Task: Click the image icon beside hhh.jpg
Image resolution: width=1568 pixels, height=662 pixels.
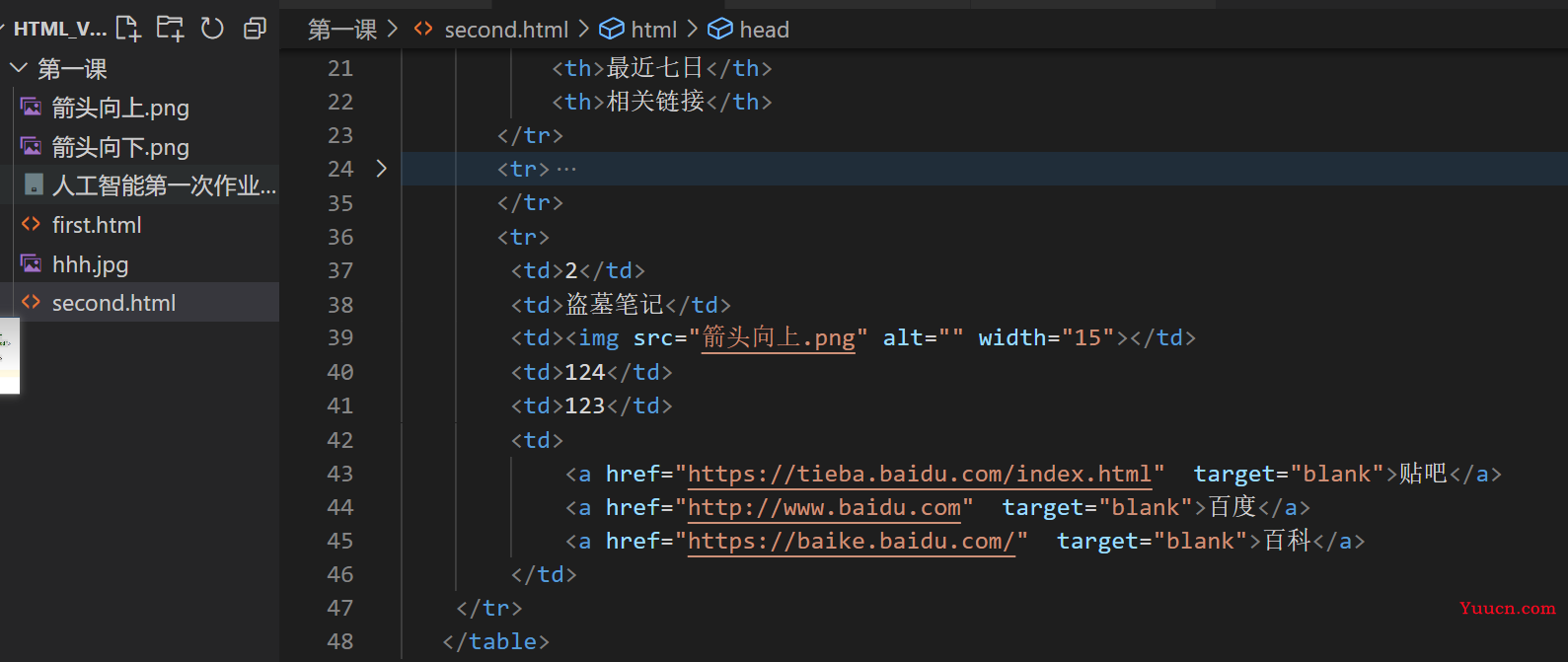Action: click(32, 264)
